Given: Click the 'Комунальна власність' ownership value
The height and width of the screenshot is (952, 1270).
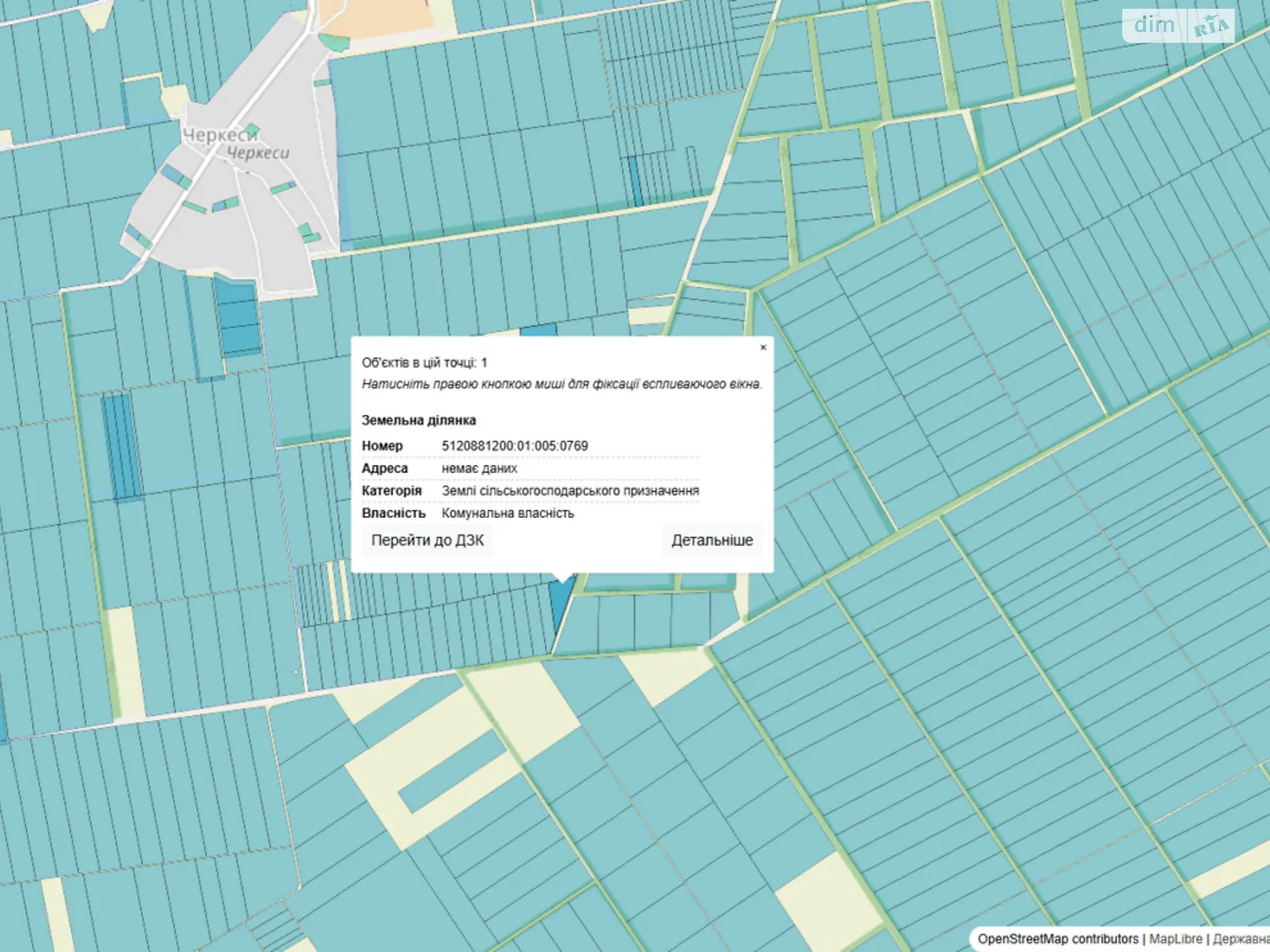Looking at the screenshot, I should 507,513.
